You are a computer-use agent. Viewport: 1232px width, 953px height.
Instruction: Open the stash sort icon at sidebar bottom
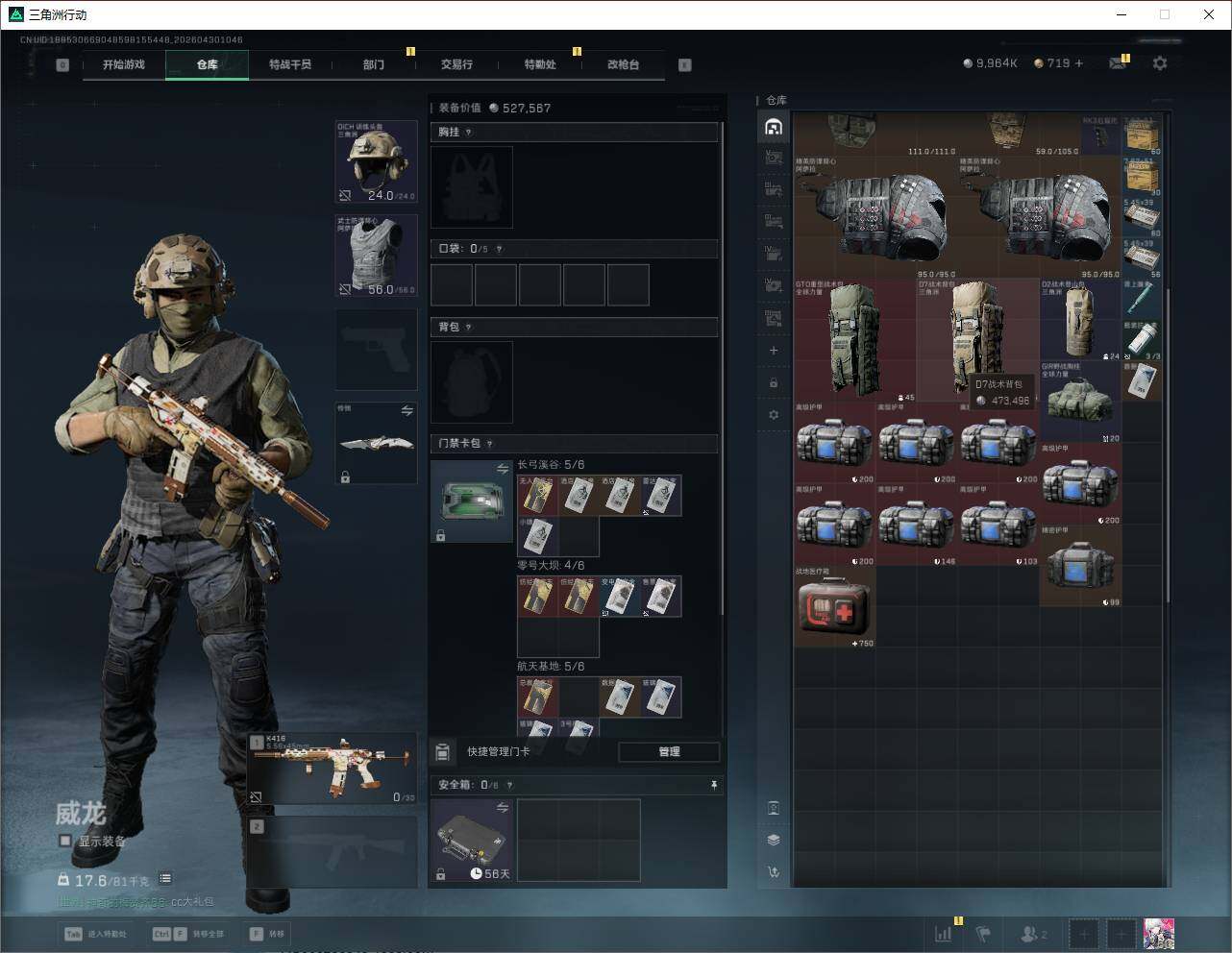click(774, 871)
